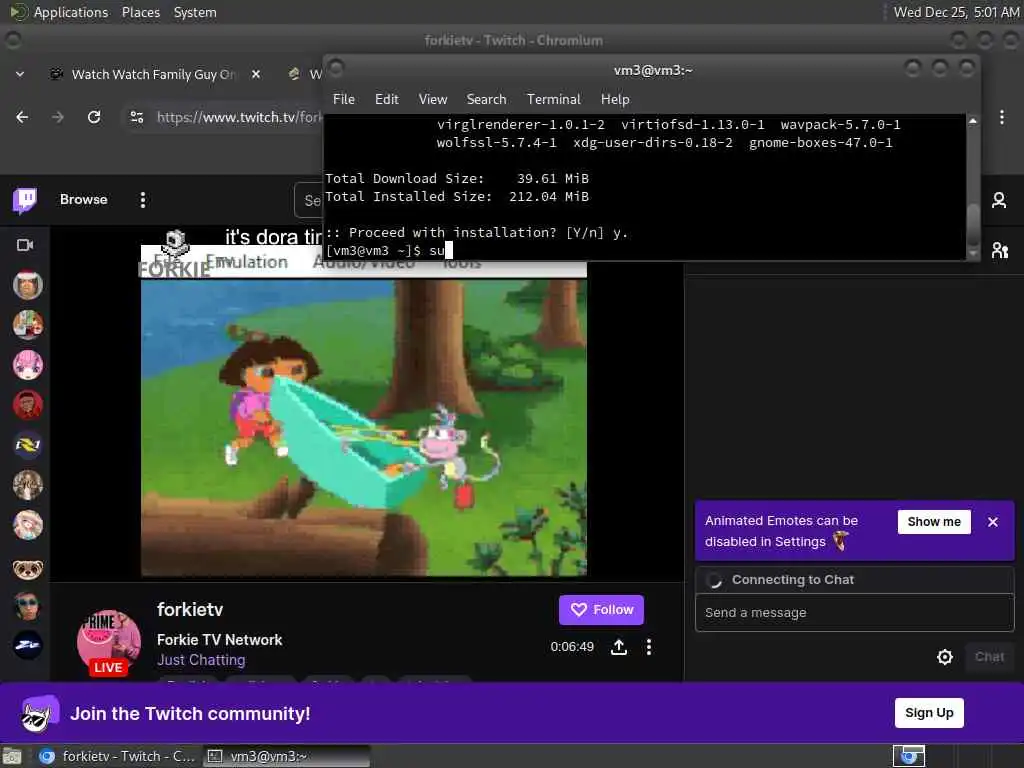Open the forkietv channel name link
Viewport: 1024px width, 768px height.
[x=190, y=609]
